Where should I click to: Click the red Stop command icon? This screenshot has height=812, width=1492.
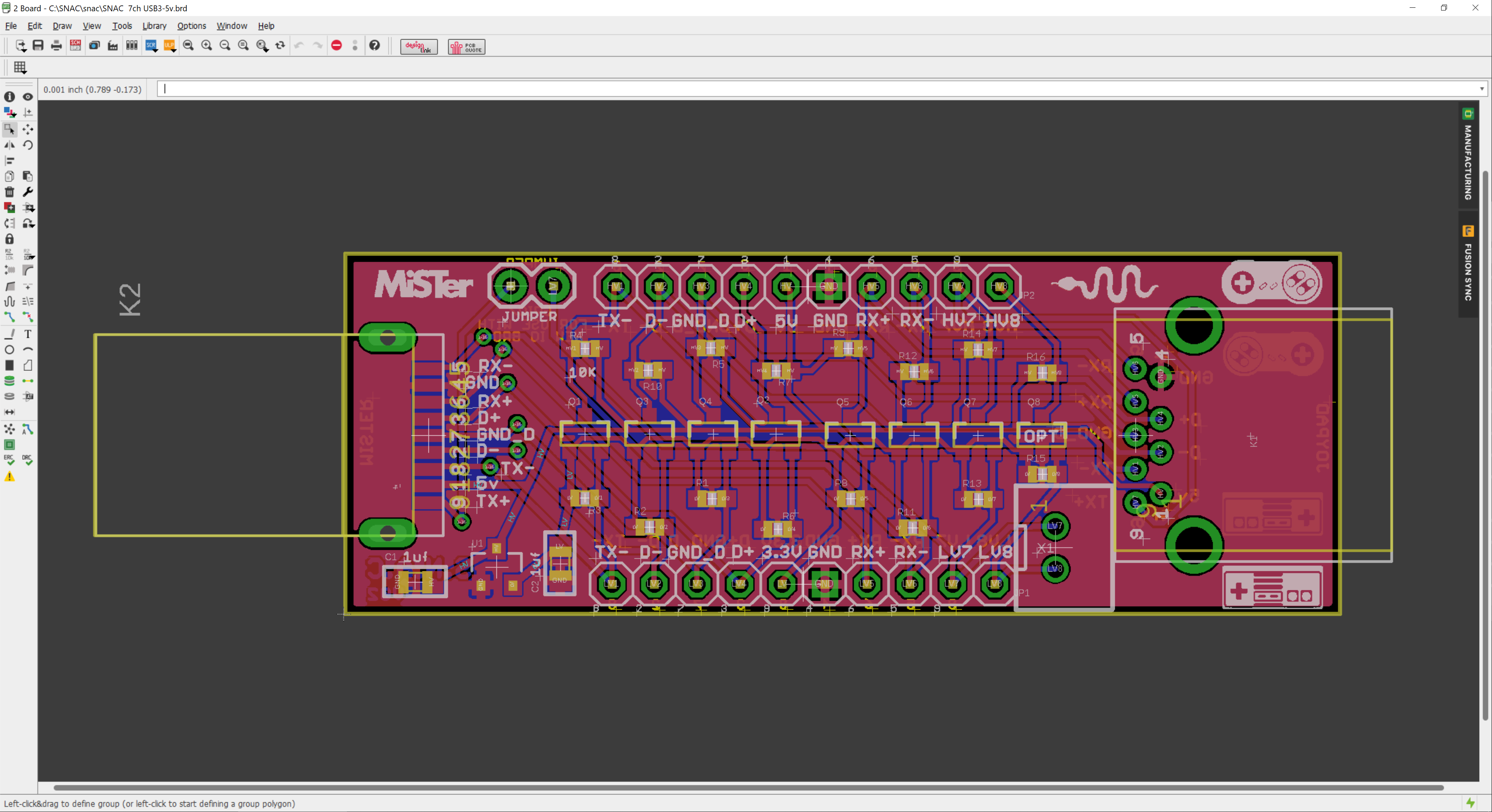pos(336,46)
